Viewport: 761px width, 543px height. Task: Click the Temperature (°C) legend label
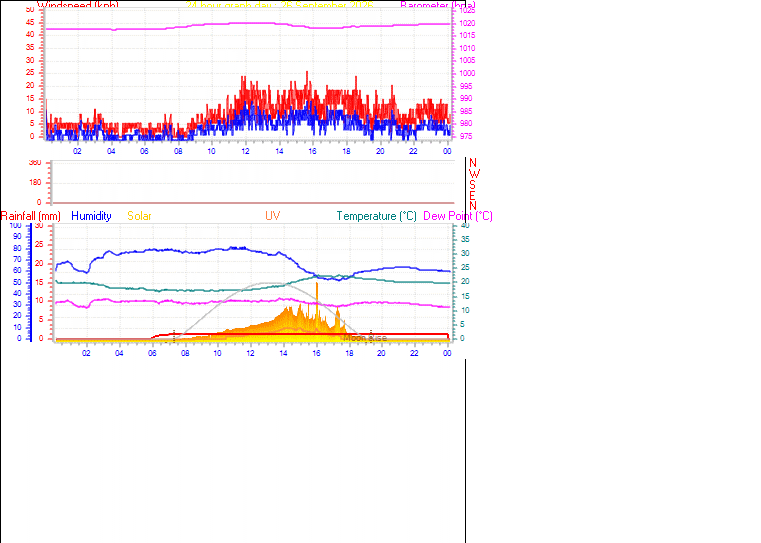click(377, 216)
